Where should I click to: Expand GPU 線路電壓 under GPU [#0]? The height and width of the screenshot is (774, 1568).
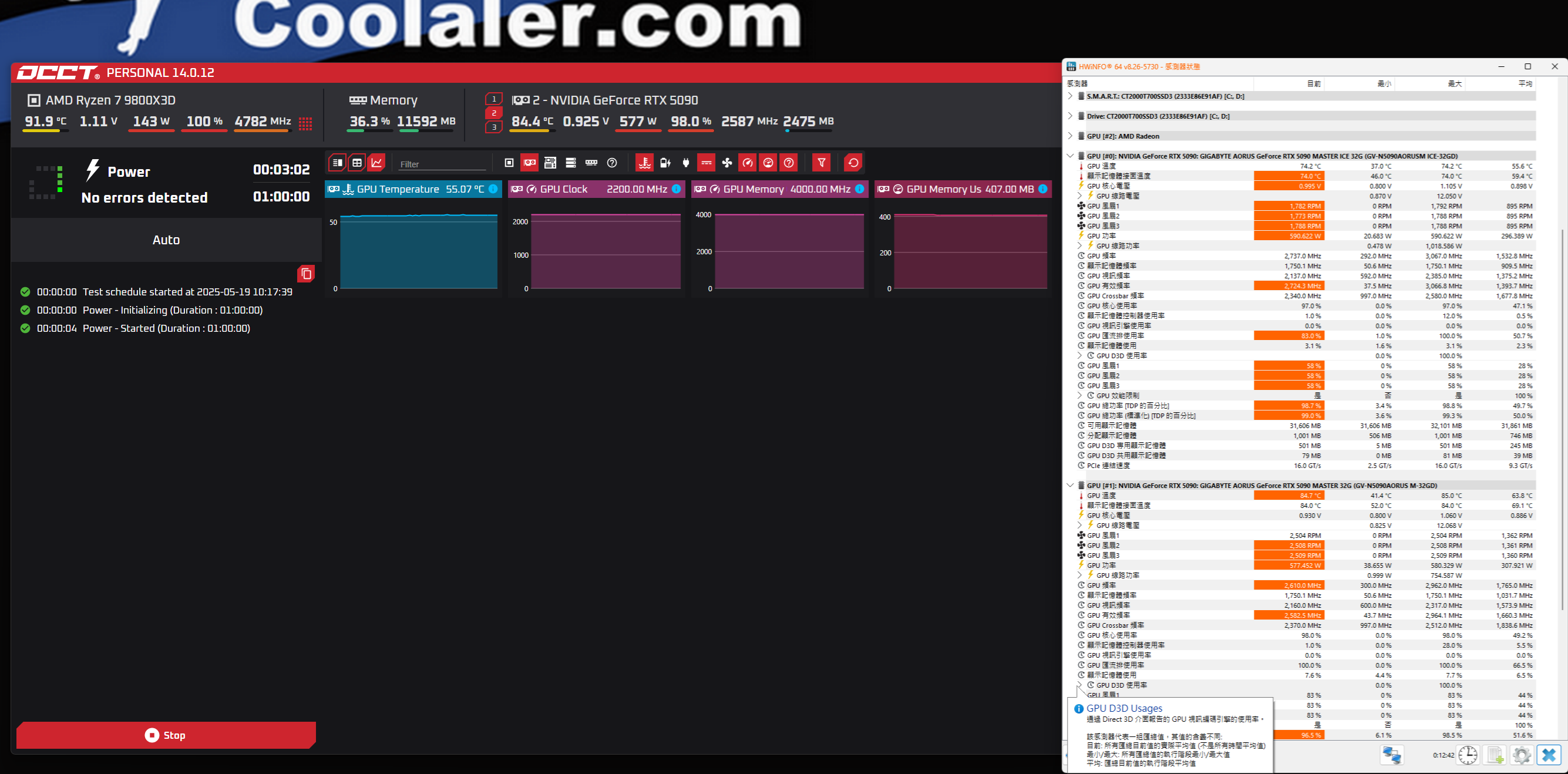[1080, 196]
